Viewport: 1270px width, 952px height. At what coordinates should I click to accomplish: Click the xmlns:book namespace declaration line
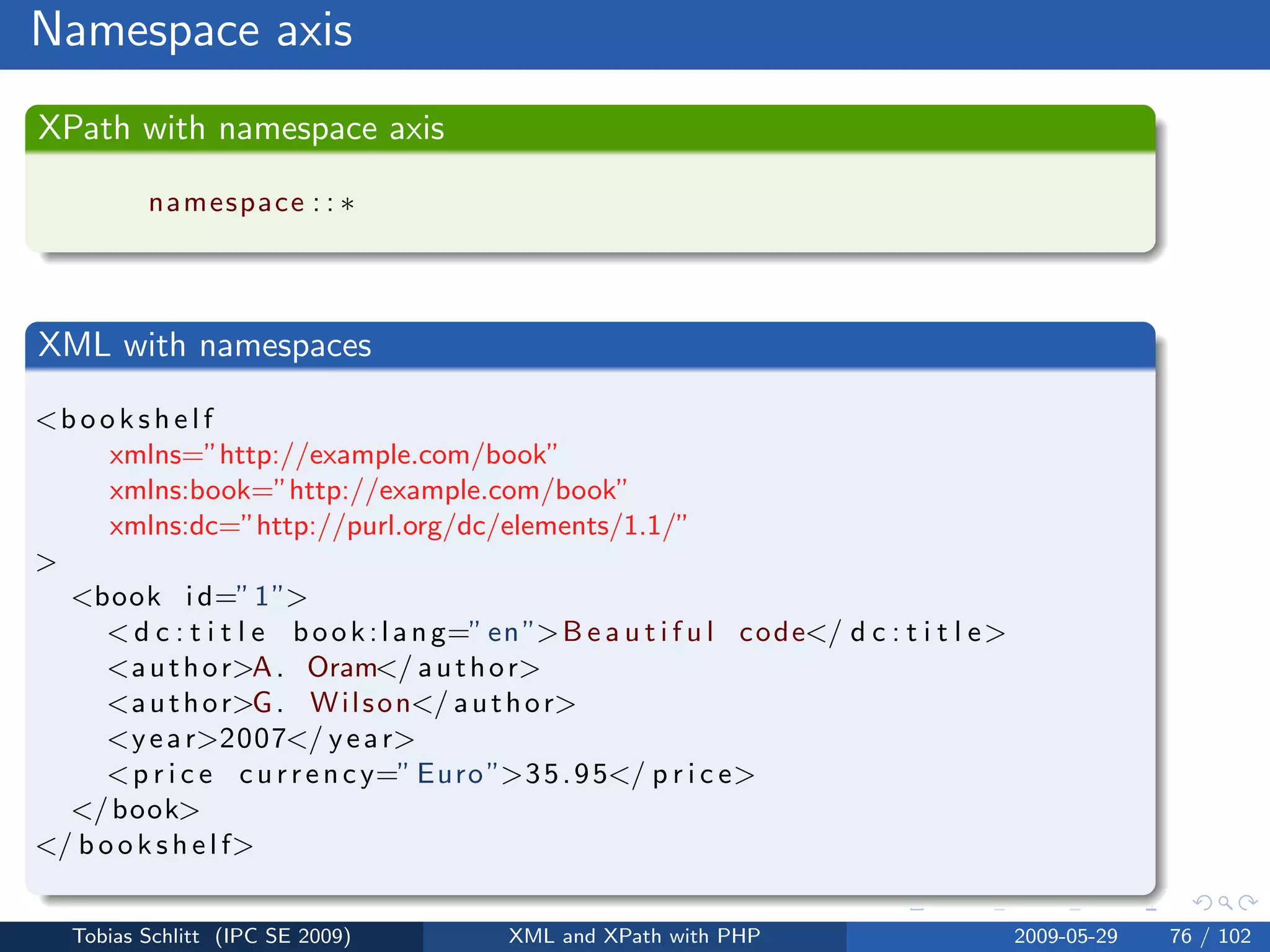pyautogui.click(x=368, y=490)
